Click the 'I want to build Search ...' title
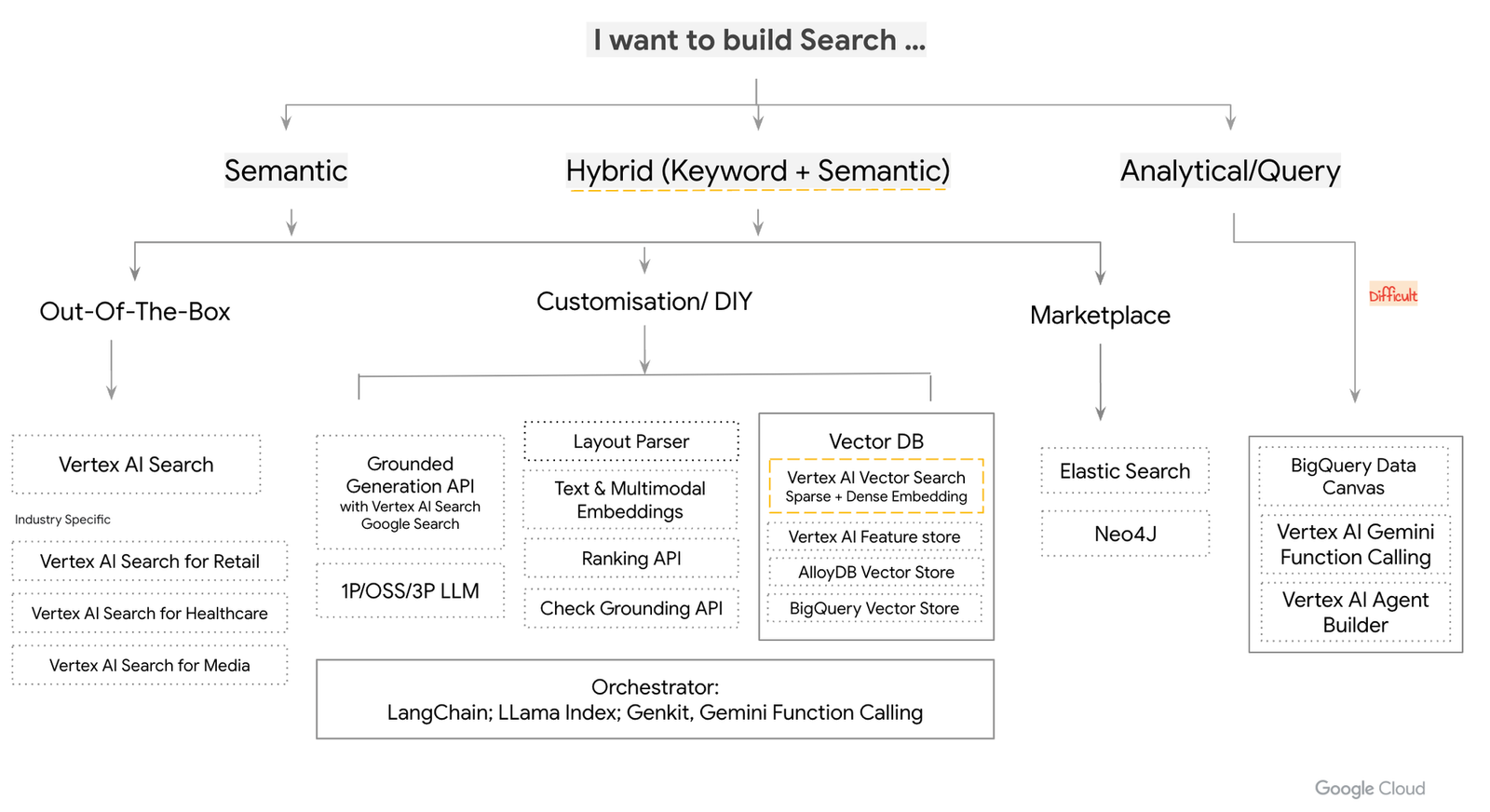 (x=756, y=40)
